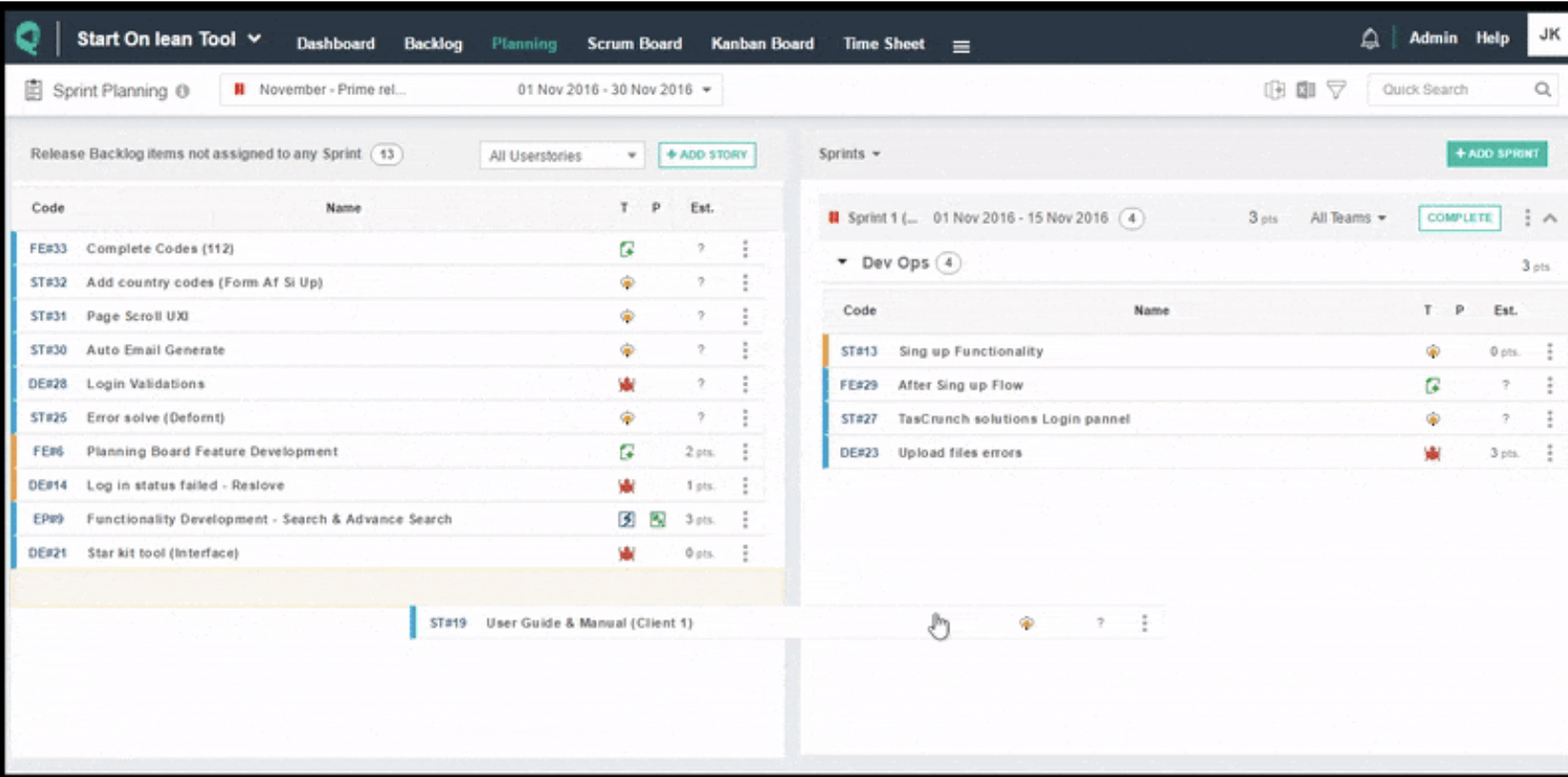Open the three-dot menu for Upload files errors
This screenshot has width=1568, height=777.
pyautogui.click(x=1549, y=453)
